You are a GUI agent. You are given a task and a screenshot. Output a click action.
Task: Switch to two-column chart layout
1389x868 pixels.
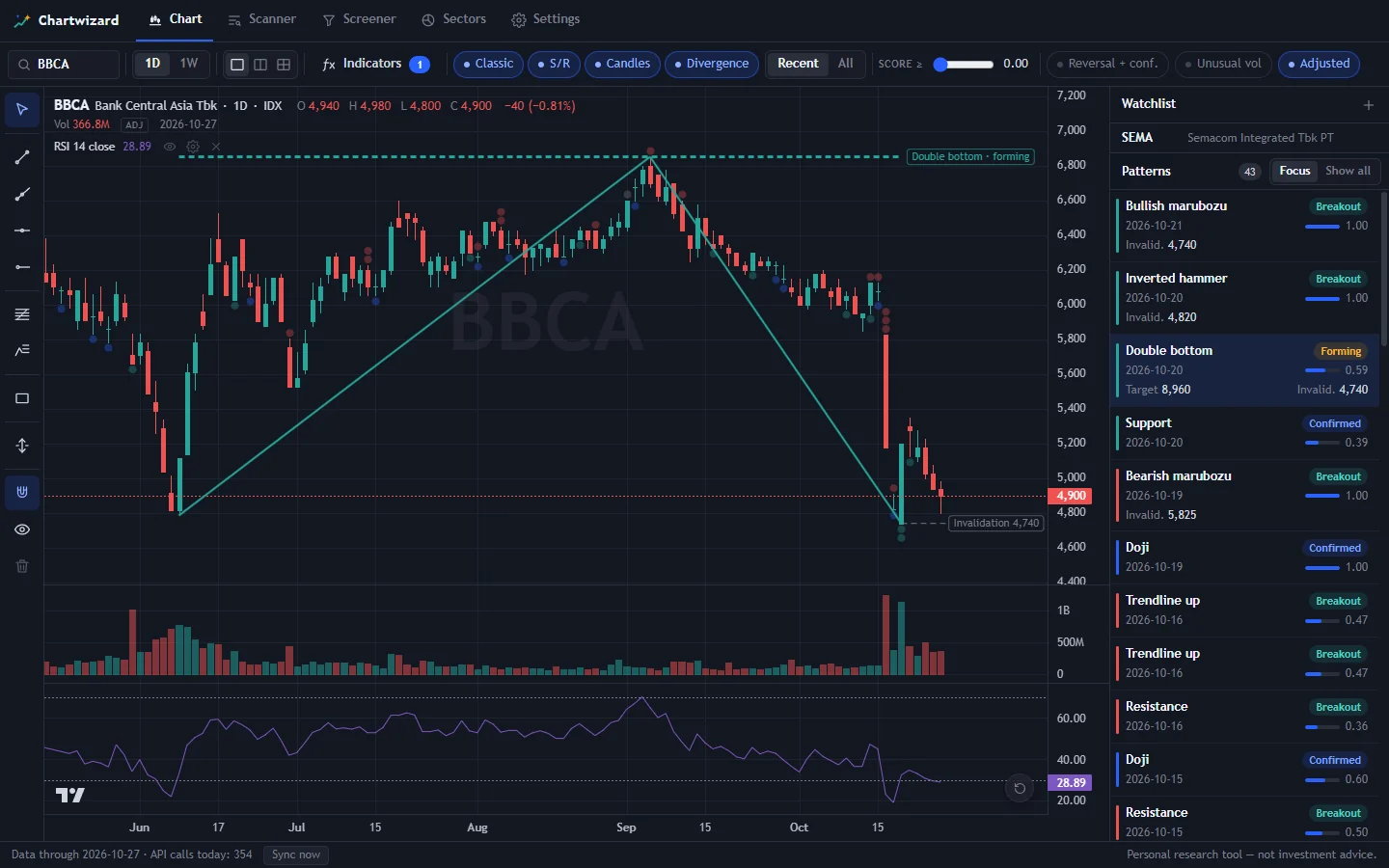click(x=260, y=64)
